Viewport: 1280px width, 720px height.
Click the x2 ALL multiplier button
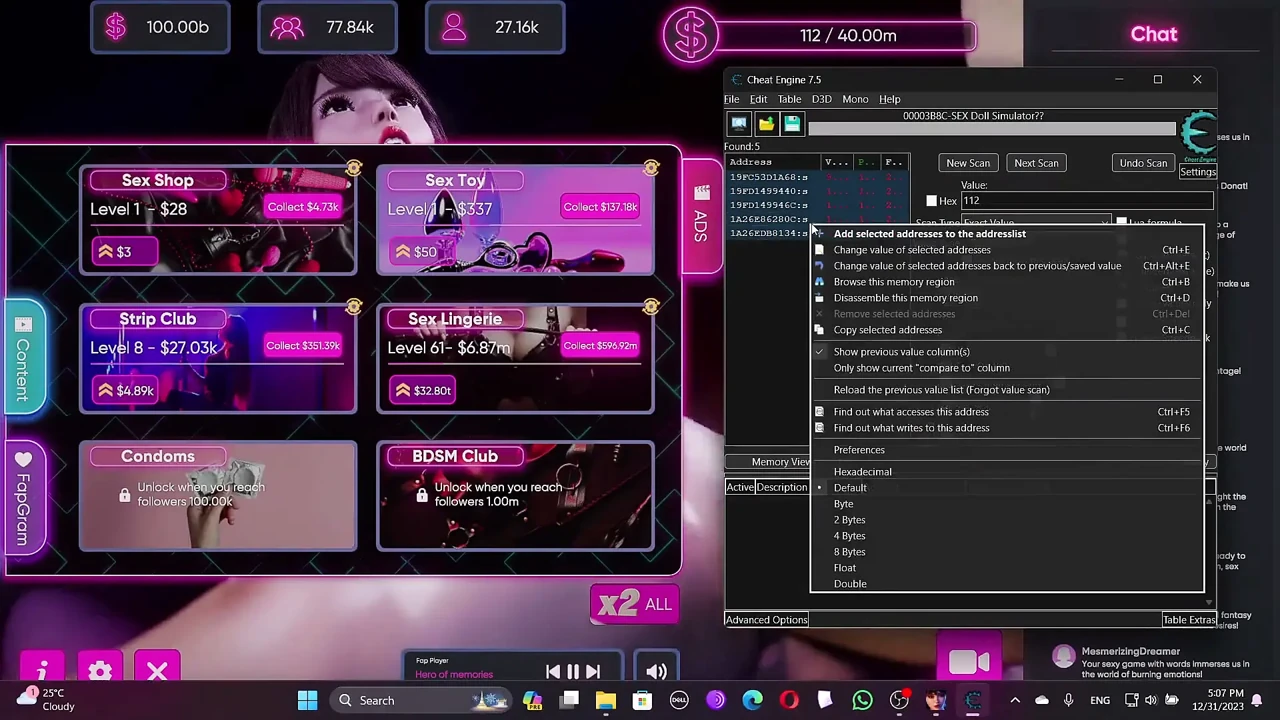(x=635, y=604)
